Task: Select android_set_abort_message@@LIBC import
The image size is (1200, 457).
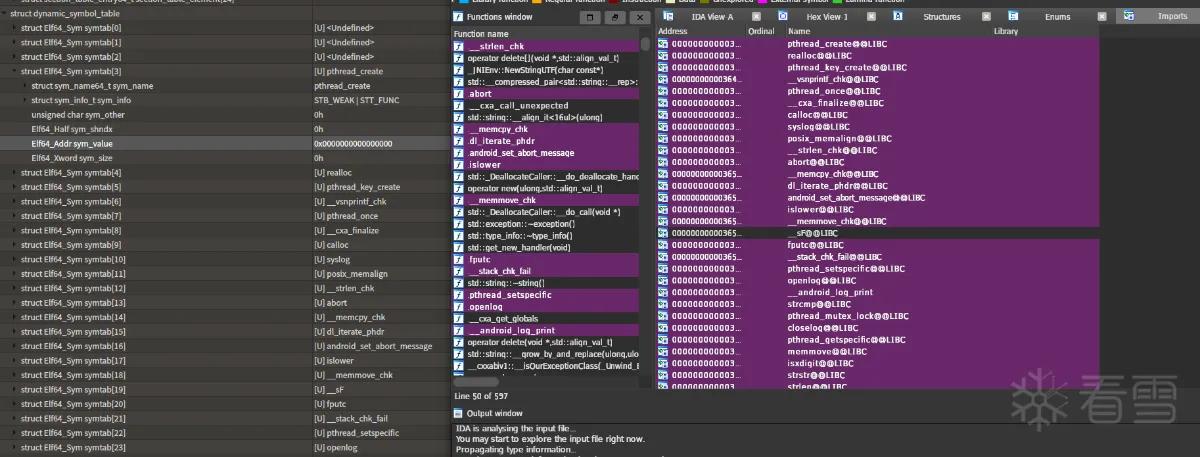Action: pyautogui.click(x=877, y=197)
